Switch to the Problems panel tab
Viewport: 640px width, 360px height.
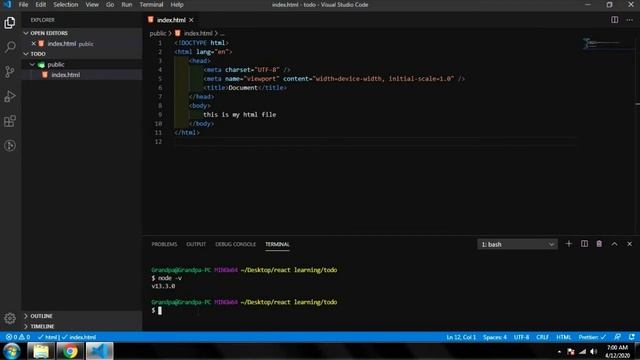(164, 244)
